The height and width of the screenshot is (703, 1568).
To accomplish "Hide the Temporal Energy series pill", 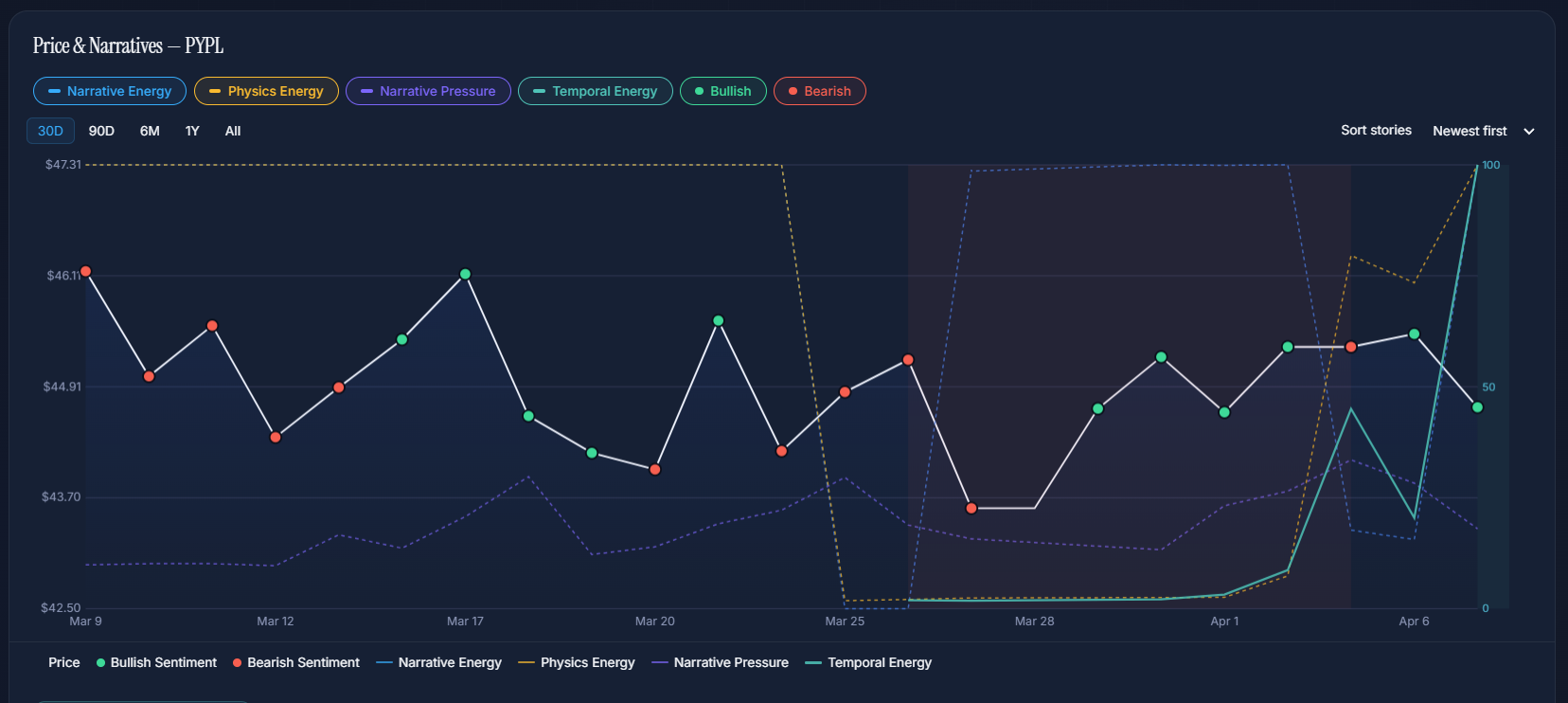I will click(x=595, y=91).
